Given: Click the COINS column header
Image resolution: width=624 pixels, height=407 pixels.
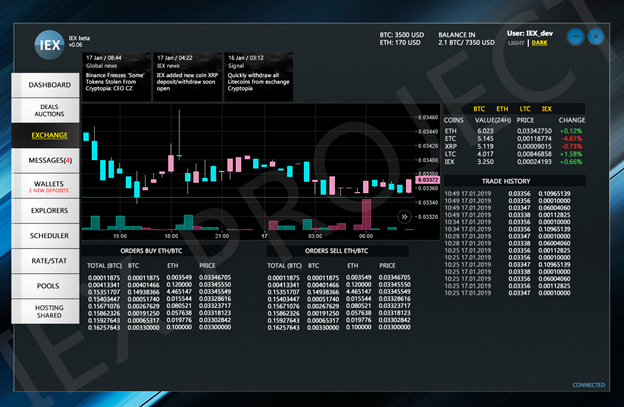Looking at the screenshot, I should click(454, 120).
